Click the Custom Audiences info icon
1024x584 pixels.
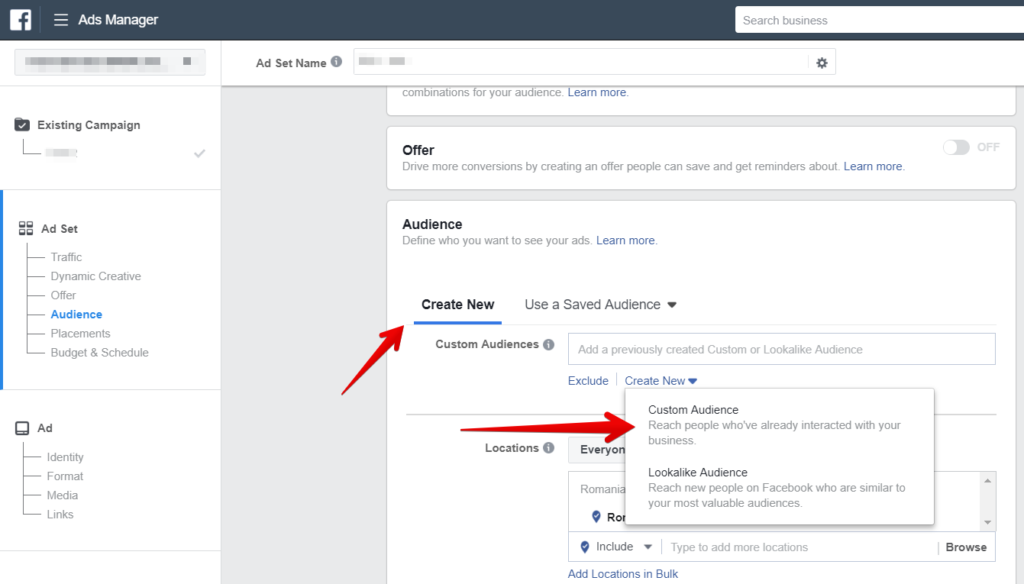pos(549,344)
